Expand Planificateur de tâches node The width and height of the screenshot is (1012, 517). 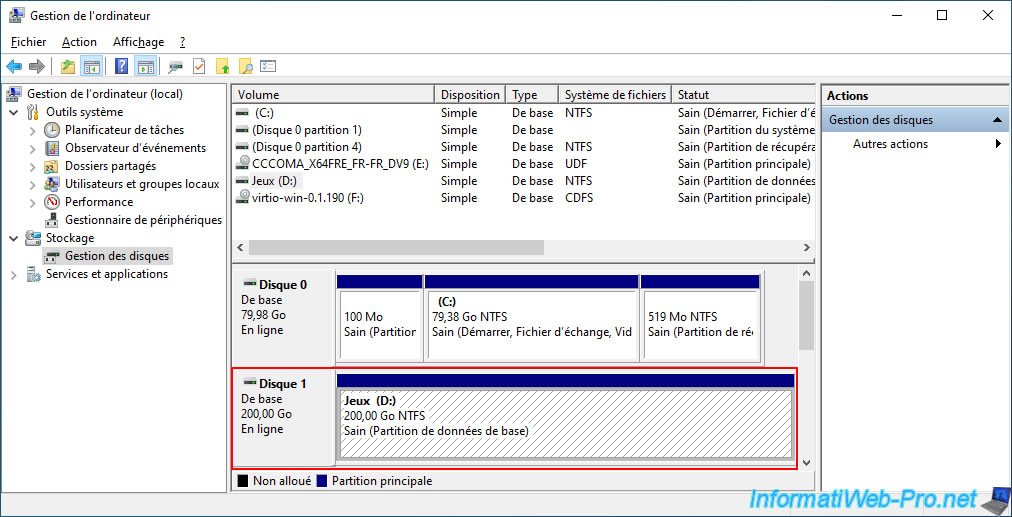click(33, 130)
